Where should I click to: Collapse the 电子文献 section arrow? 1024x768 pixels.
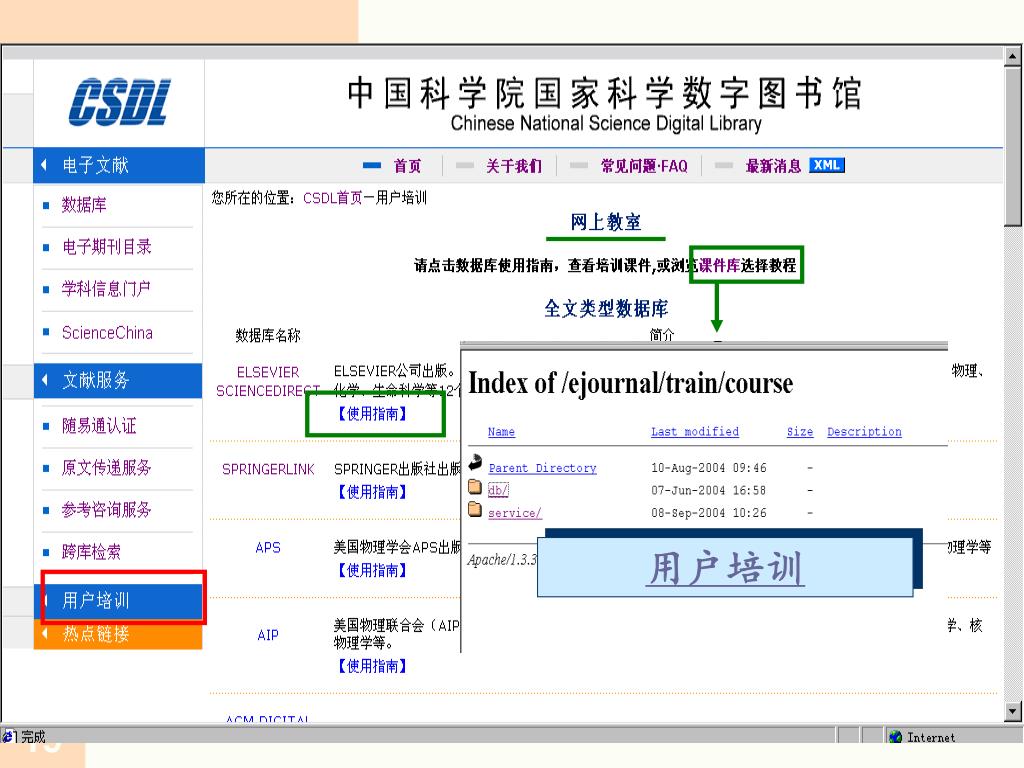(44, 165)
